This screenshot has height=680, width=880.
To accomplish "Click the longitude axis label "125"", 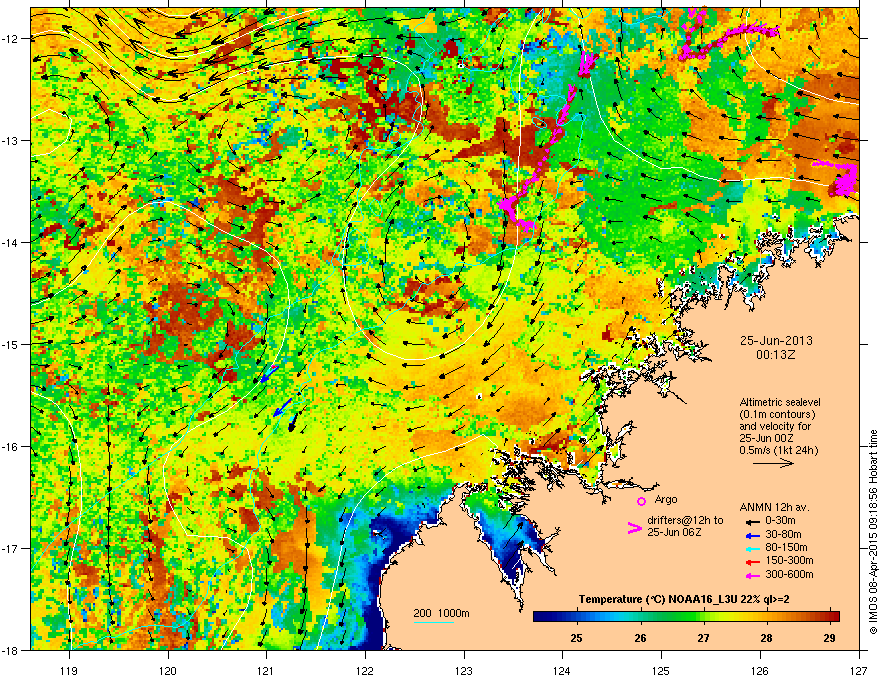I will click(x=661, y=670).
